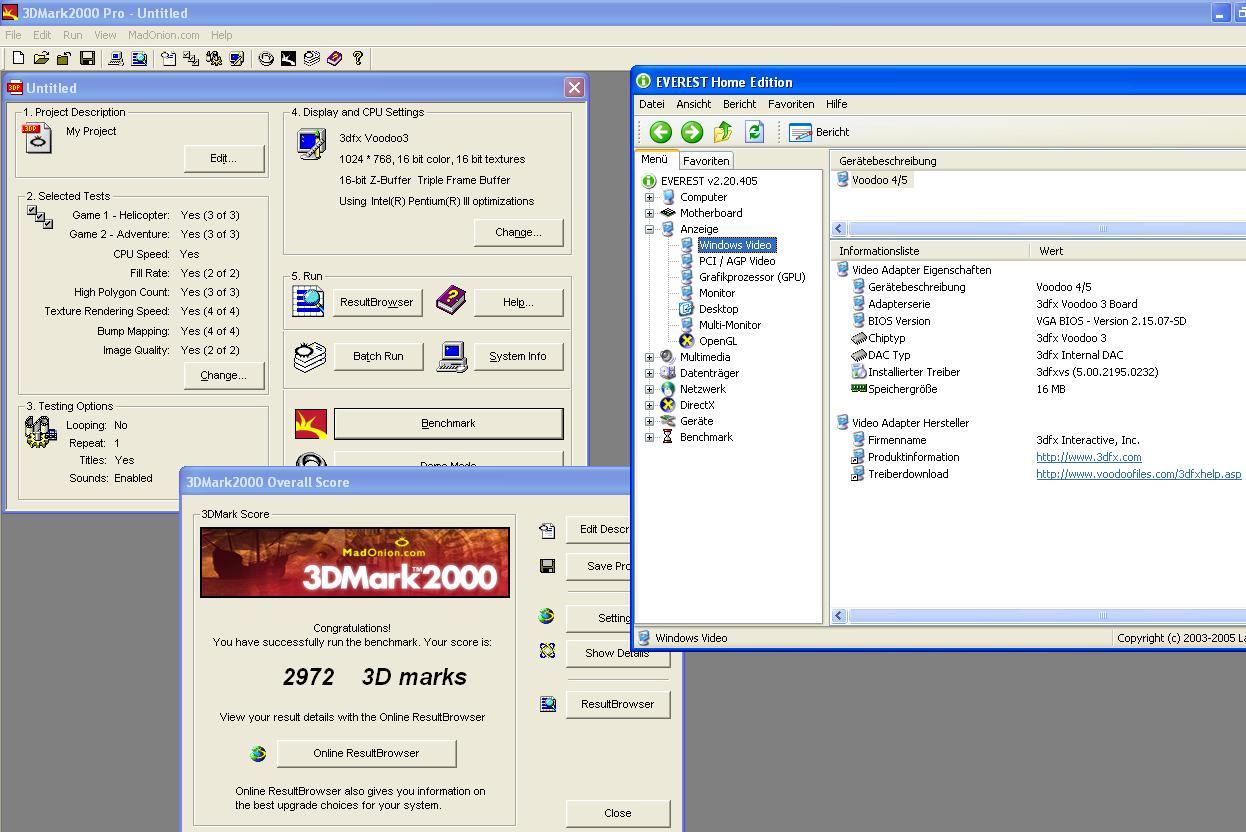Click the Online ResultBrowser button
Image resolution: width=1246 pixels, height=832 pixels.
click(x=366, y=753)
